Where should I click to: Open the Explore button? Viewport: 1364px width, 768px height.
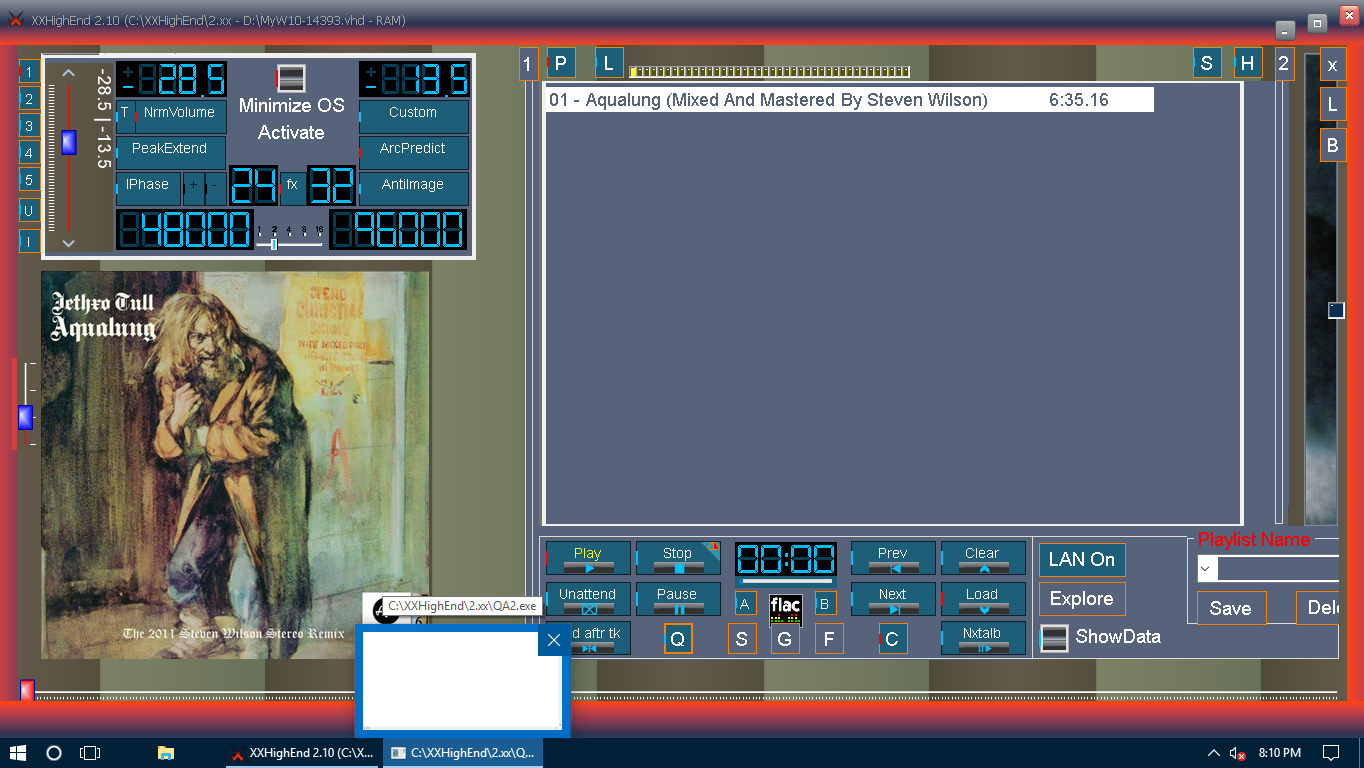[x=1082, y=599]
